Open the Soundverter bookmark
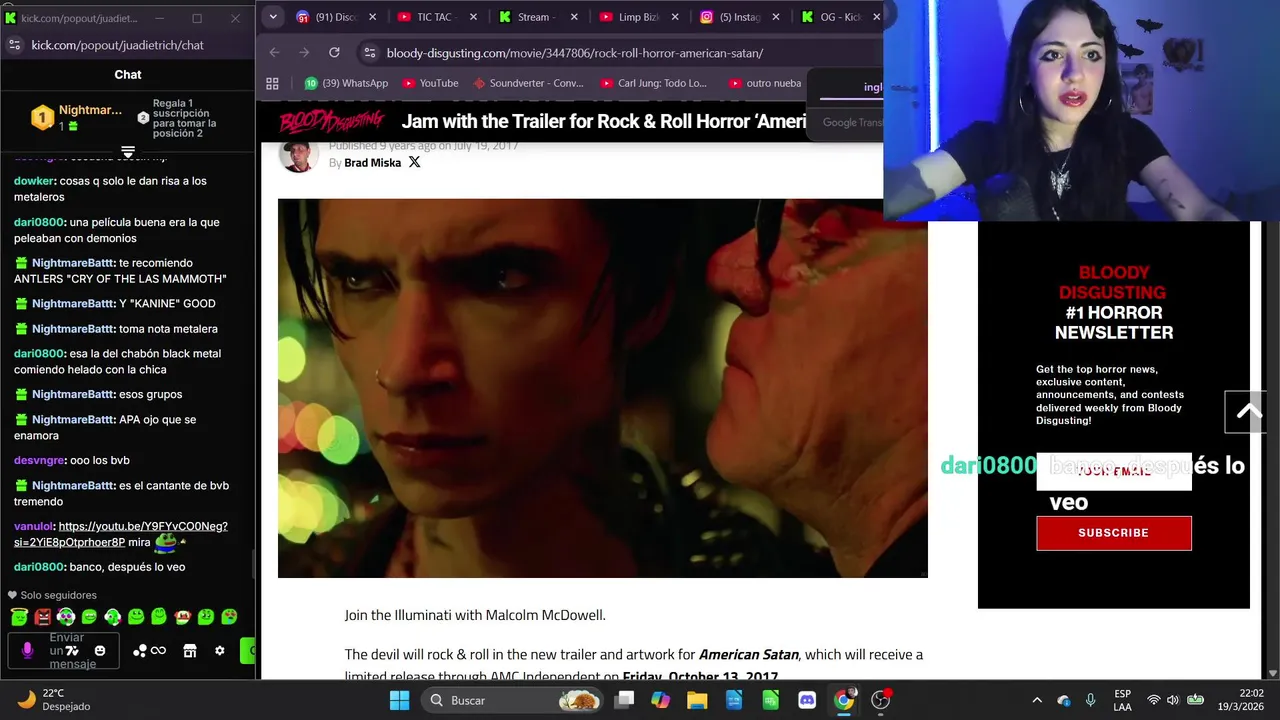1280x720 pixels. click(529, 83)
